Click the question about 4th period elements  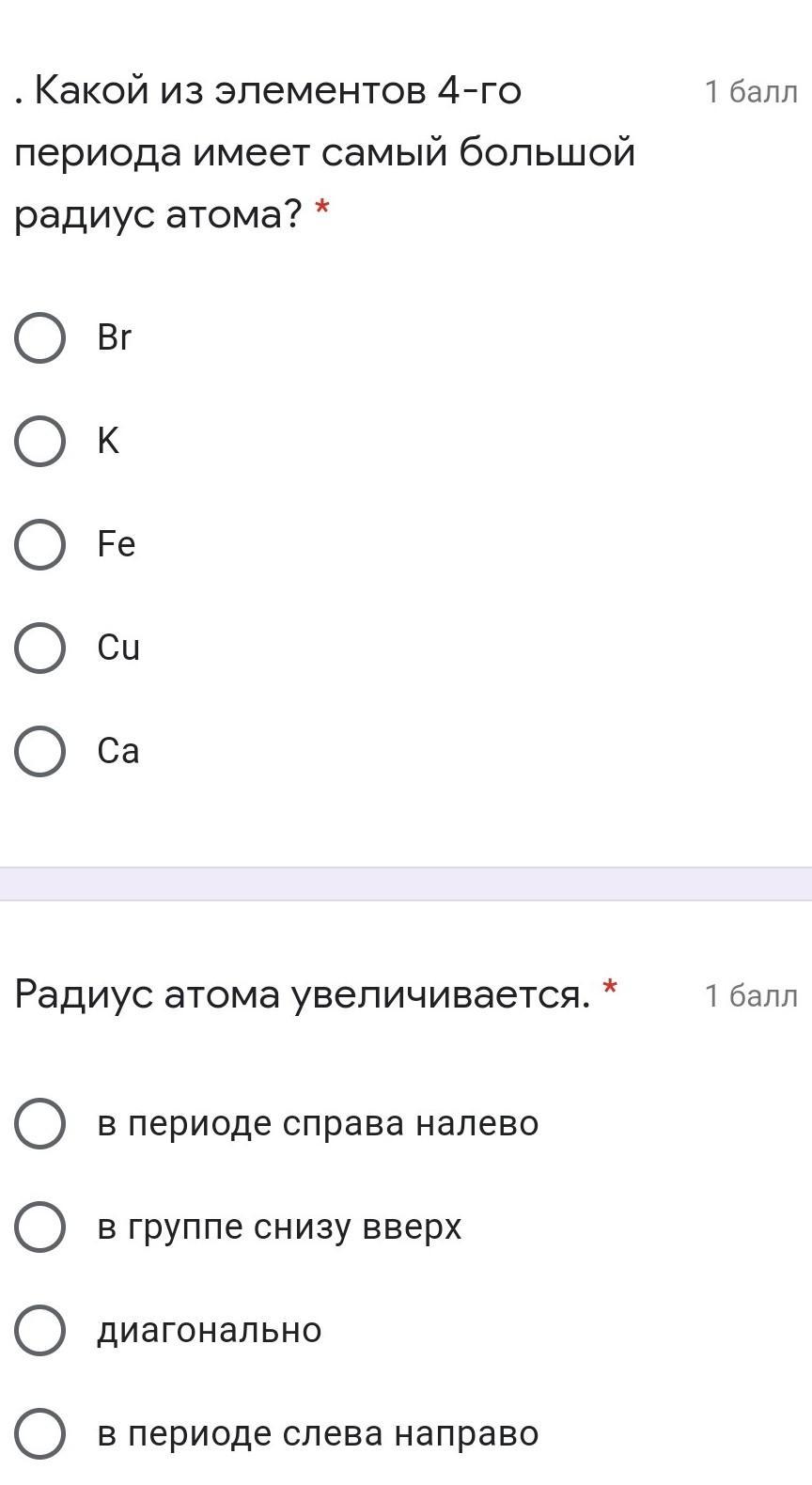click(324, 152)
